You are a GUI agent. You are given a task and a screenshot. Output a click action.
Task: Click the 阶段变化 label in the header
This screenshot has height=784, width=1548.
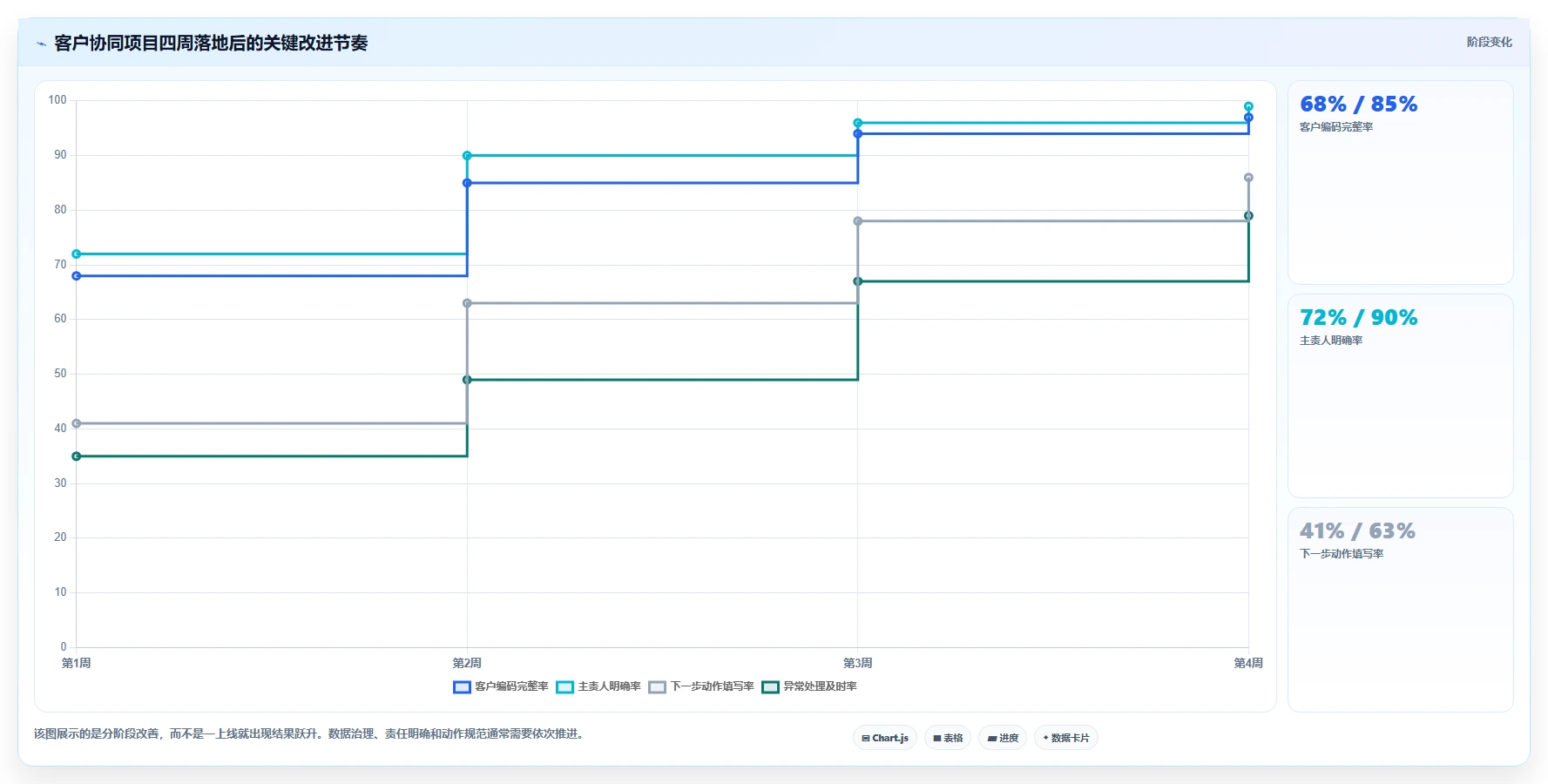point(1489,42)
